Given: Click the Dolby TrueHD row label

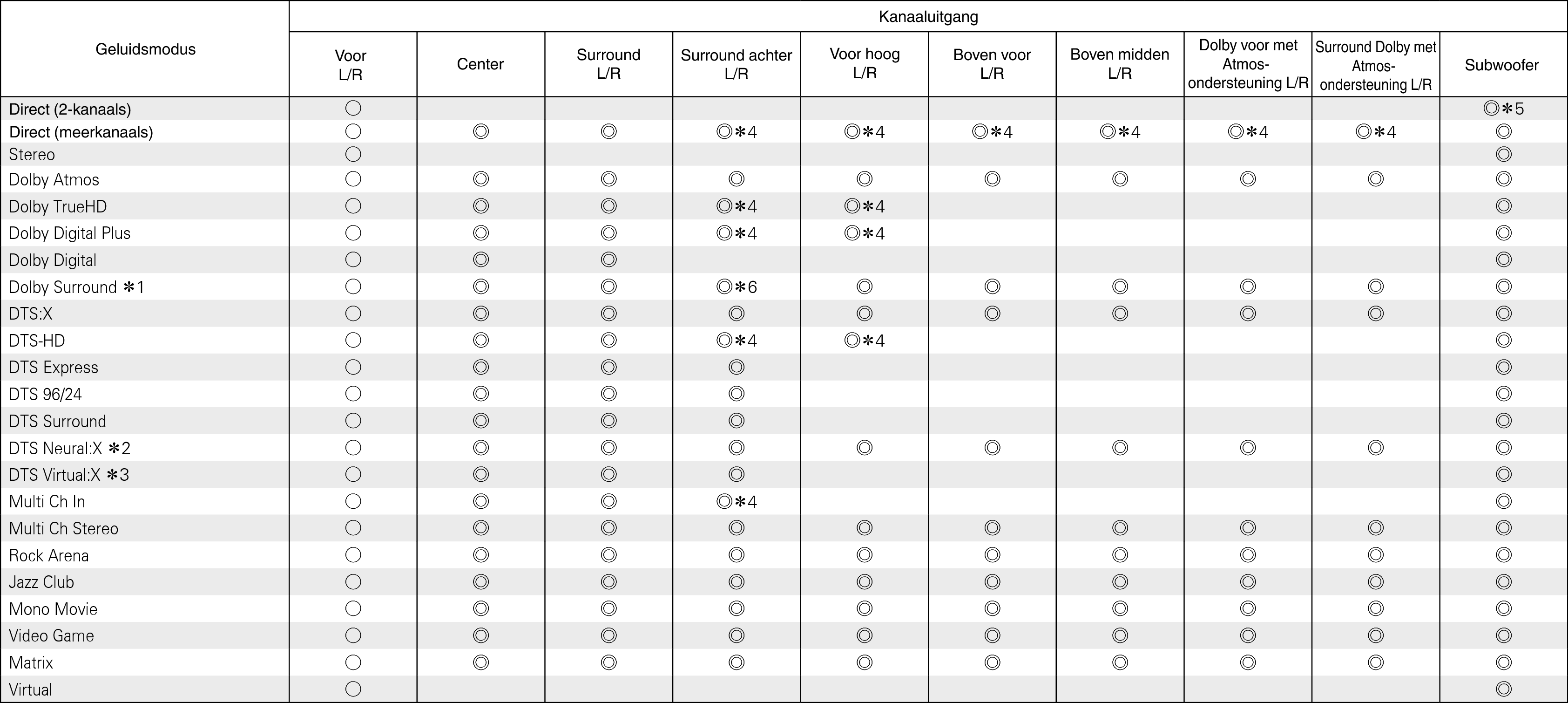Looking at the screenshot, I should [58, 206].
